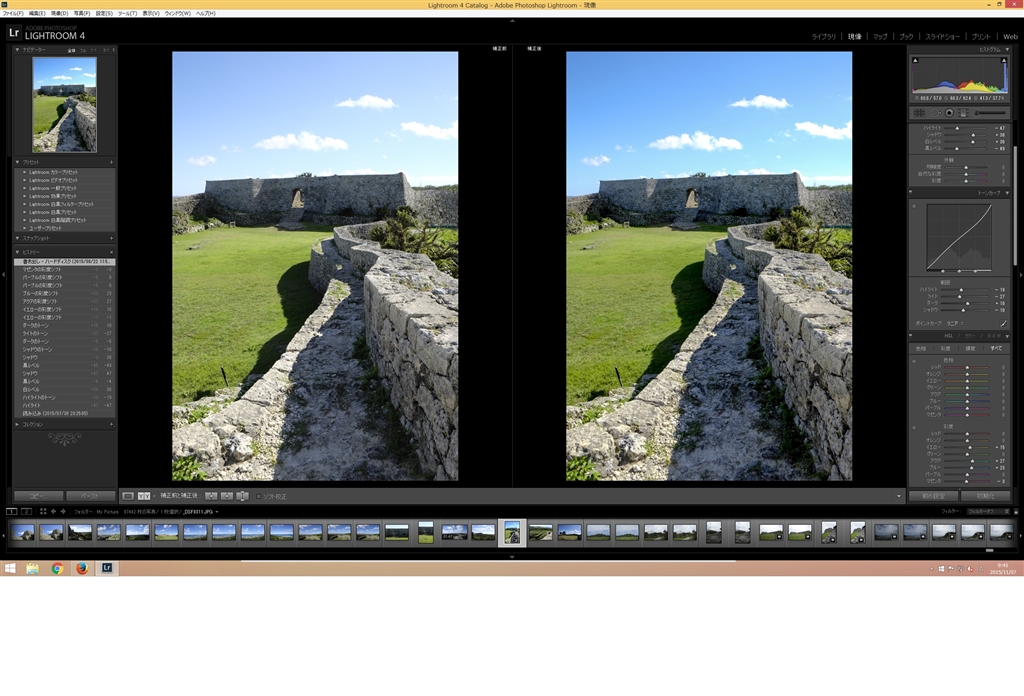Image resolution: width=1024 pixels, height=696 pixels.
Task: Open Firefox from Windows taskbar
Action: (82, 568)
